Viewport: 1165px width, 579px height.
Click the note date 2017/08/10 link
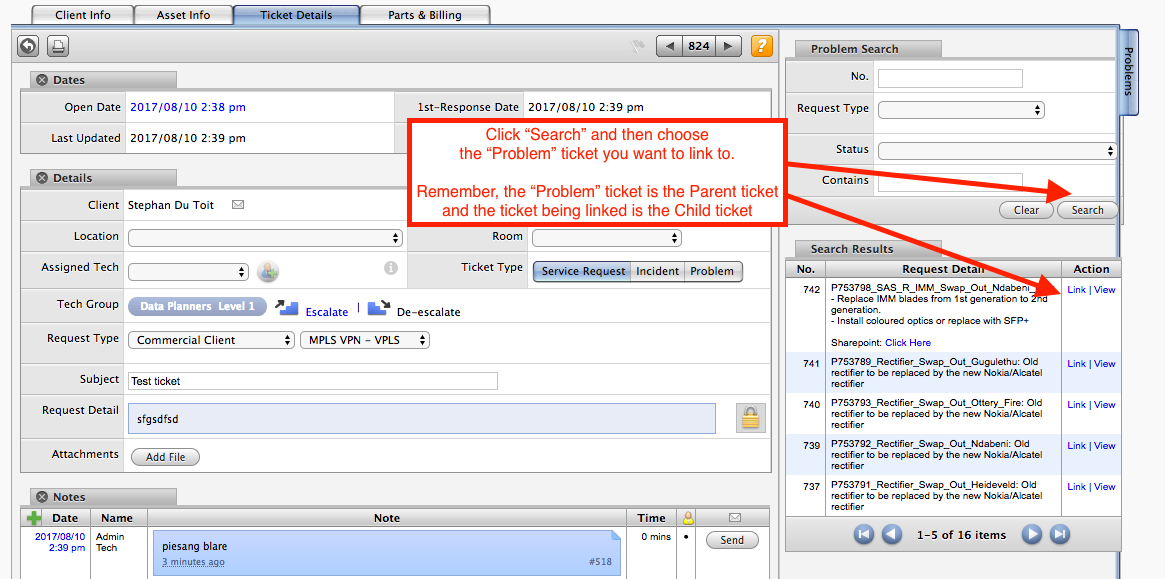[x=60, y=542]
